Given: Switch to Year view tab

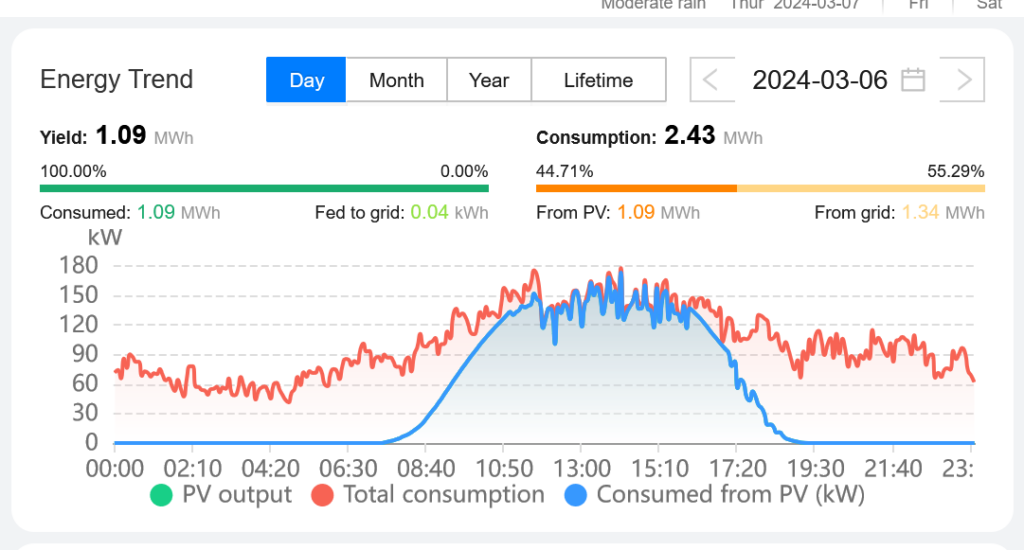Looking at the screenshot, I should click(x=489, y=80).
